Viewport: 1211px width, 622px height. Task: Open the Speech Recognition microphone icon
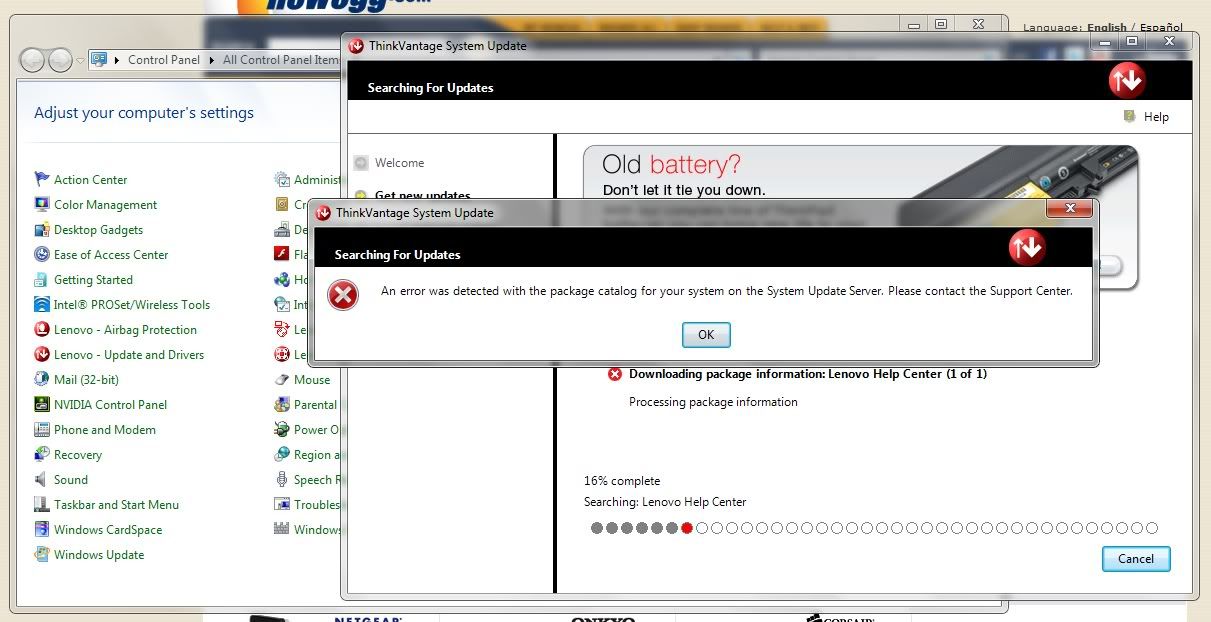[282, 480]
